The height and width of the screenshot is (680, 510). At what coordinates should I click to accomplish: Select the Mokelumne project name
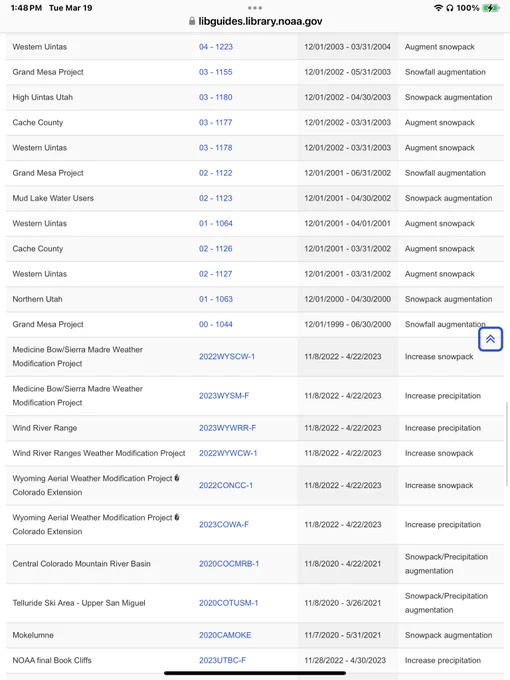(33, 635)
